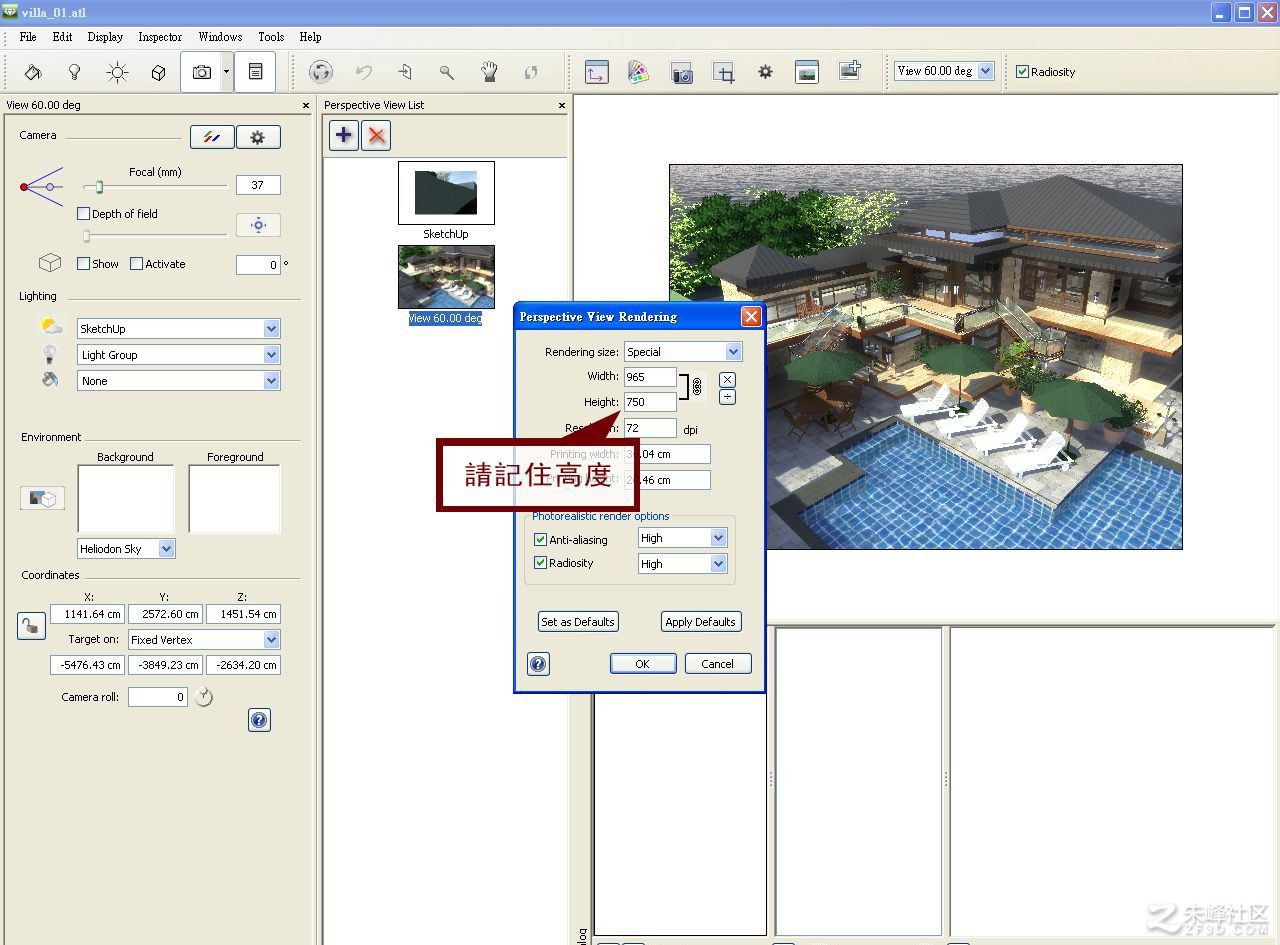The width and height of the screenshot is (1280, 945).
Task: Open the Anti-aliasing quality dropdown
Action: pyautogui.click(x=682, y=538)
